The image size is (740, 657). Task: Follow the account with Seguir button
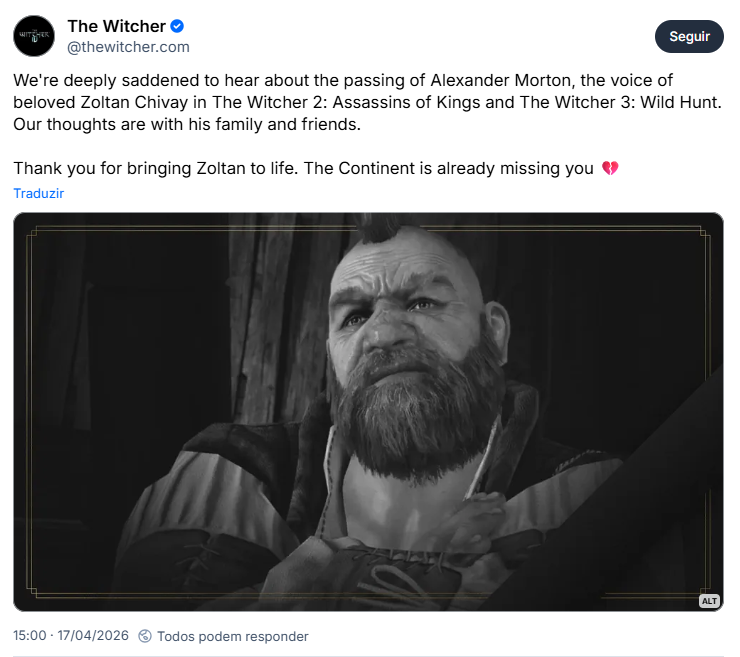(x=689, y=36)
